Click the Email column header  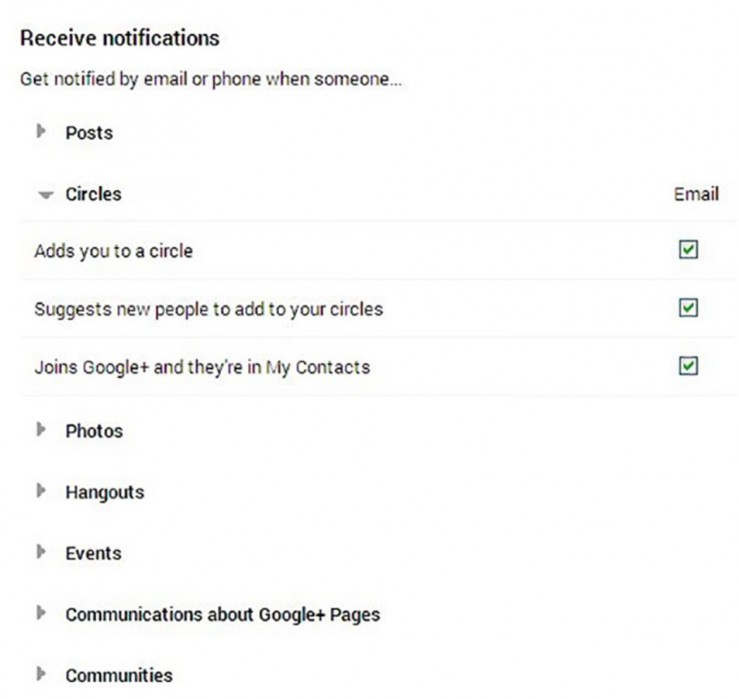coord(696,194)
